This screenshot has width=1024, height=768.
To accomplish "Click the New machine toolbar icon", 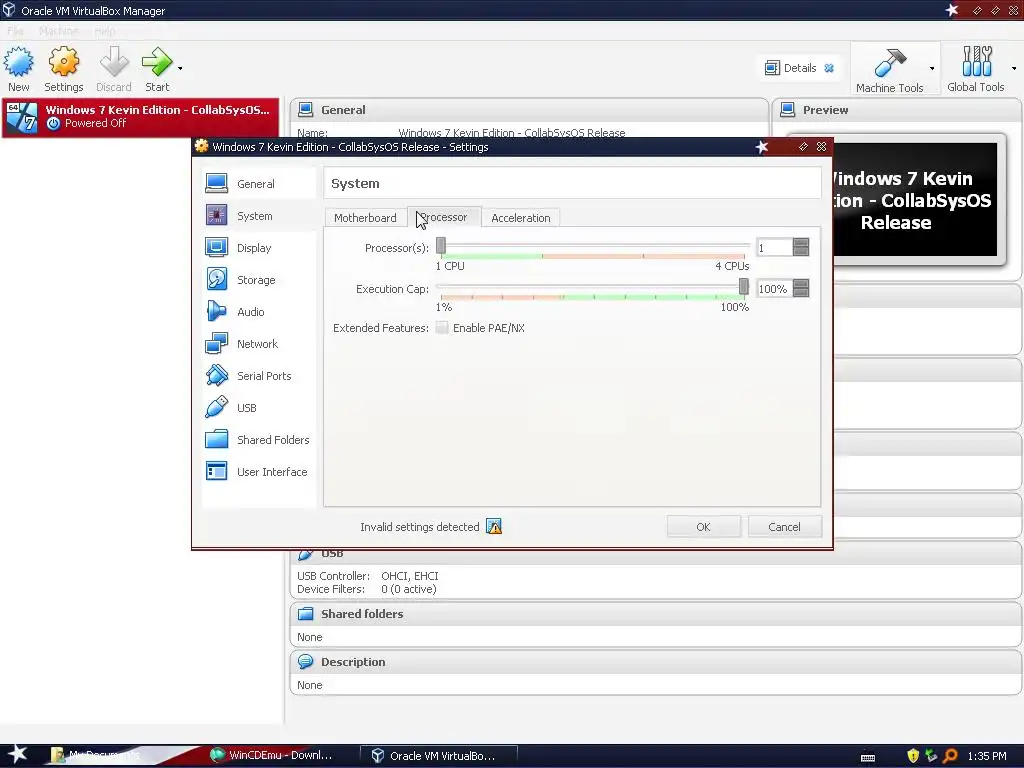I will tap(19, 69).
